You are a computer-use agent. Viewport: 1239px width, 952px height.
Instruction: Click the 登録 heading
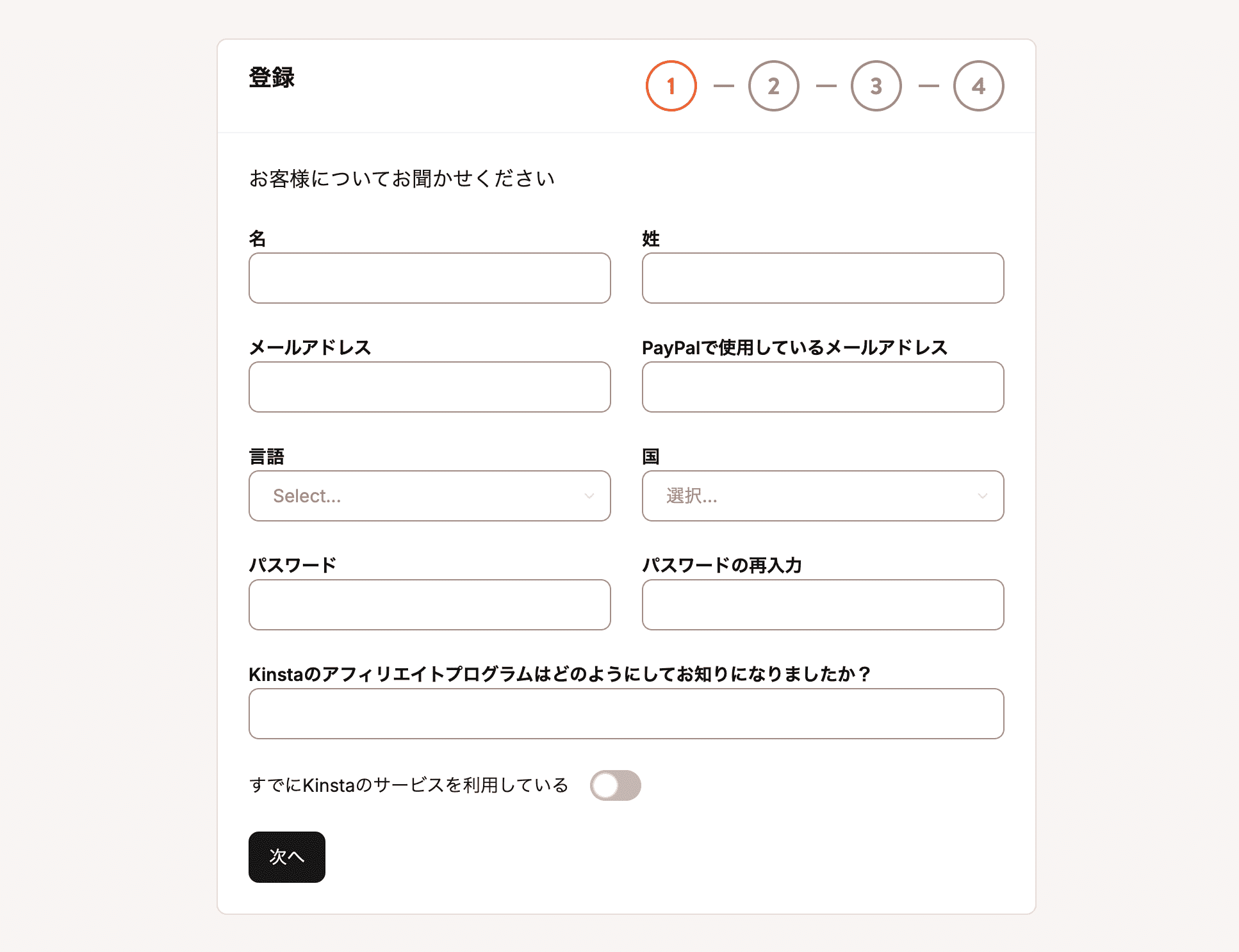pos(271,78)
